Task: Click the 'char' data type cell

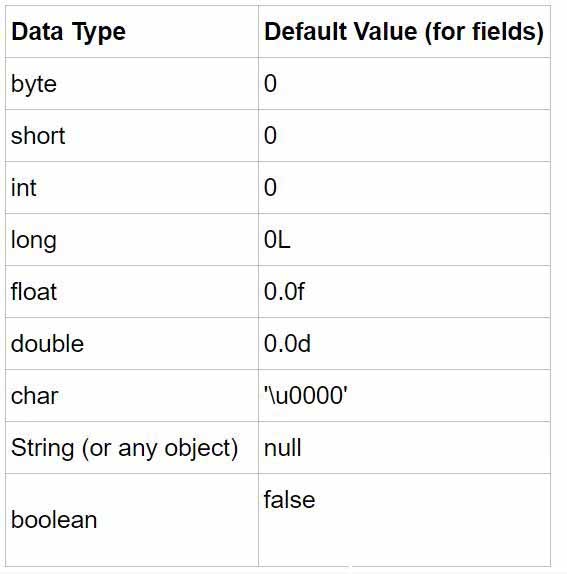Action: [x=132, y=395]
